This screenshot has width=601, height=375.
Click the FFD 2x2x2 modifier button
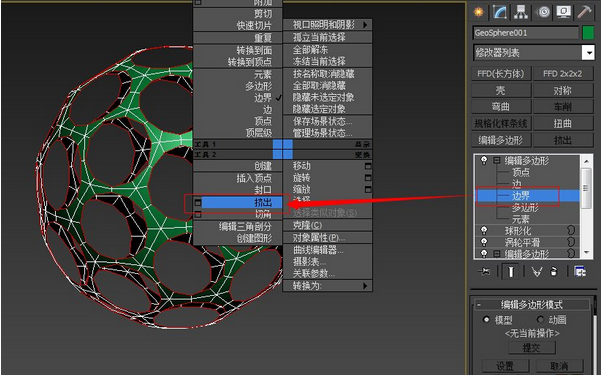pos(563,74)
